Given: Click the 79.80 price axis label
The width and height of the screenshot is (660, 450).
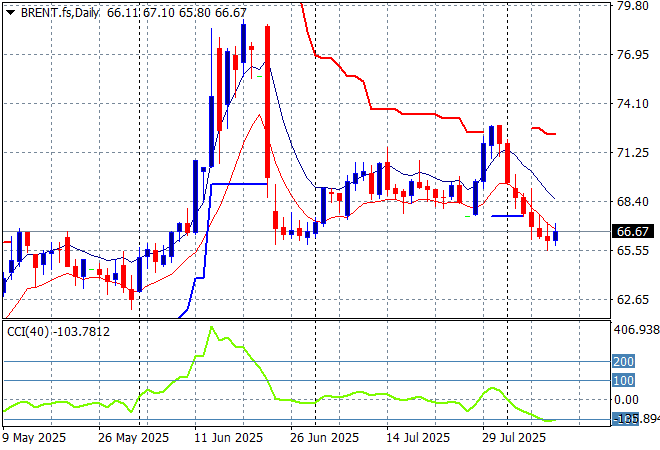Looking at the screenshot, I should click(x=632, y=6).
